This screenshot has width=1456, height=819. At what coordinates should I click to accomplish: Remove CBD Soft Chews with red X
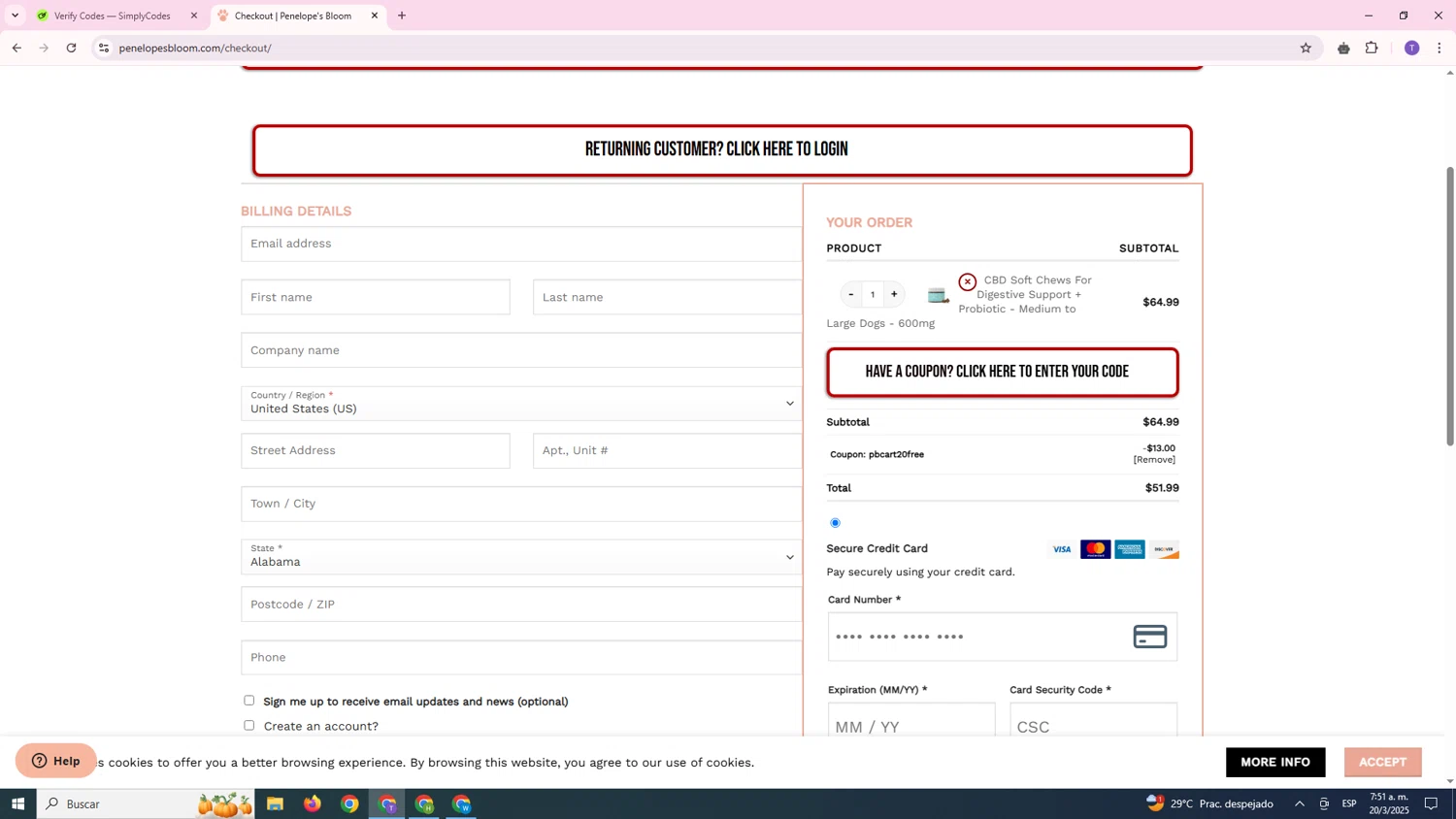968,281
